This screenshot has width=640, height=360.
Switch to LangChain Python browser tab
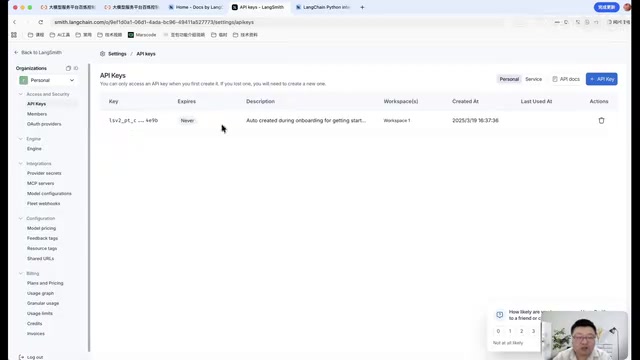click(x=323, y=7)
